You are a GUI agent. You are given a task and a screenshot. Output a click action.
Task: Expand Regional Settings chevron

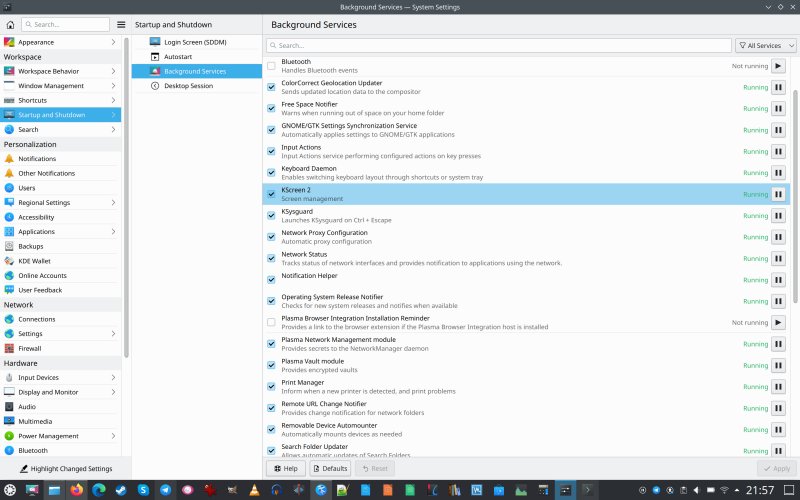(x=113, y=203)
